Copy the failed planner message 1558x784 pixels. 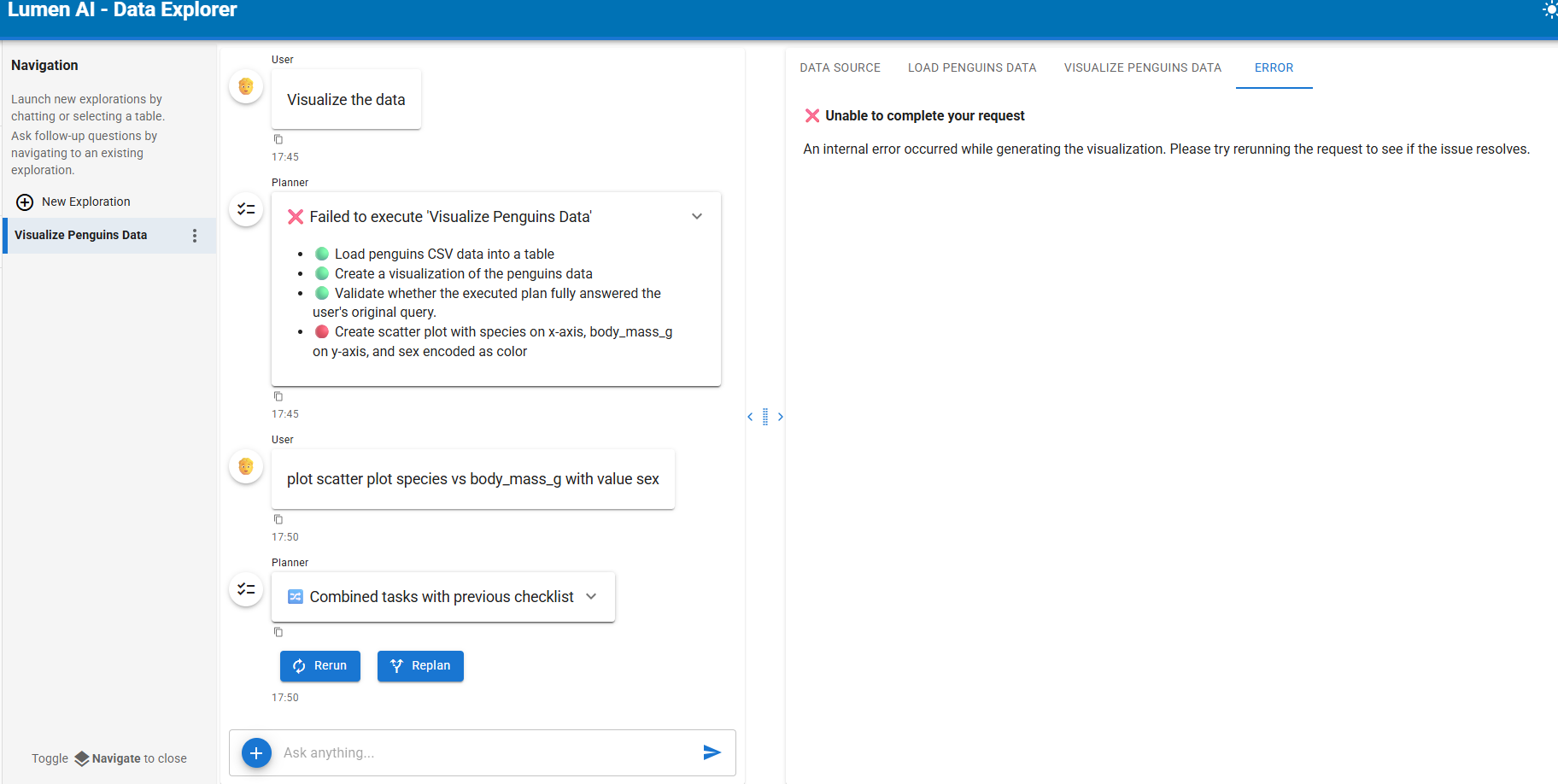278,396
